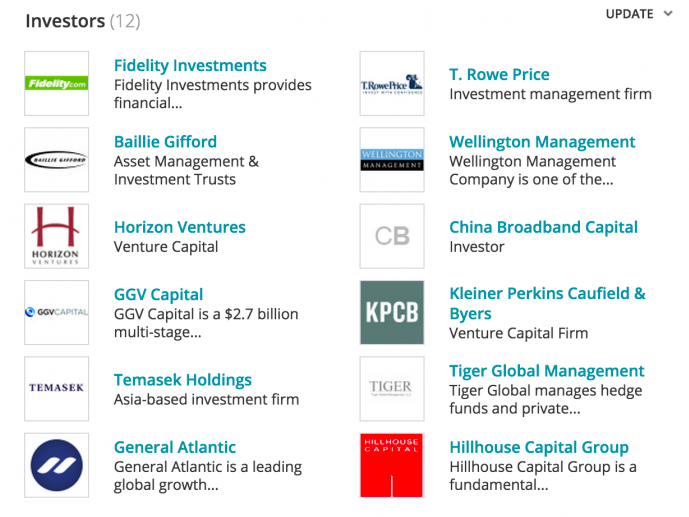Click the Wellington Management logo
The height and width of the screenshot is (517, 689).
392,160
